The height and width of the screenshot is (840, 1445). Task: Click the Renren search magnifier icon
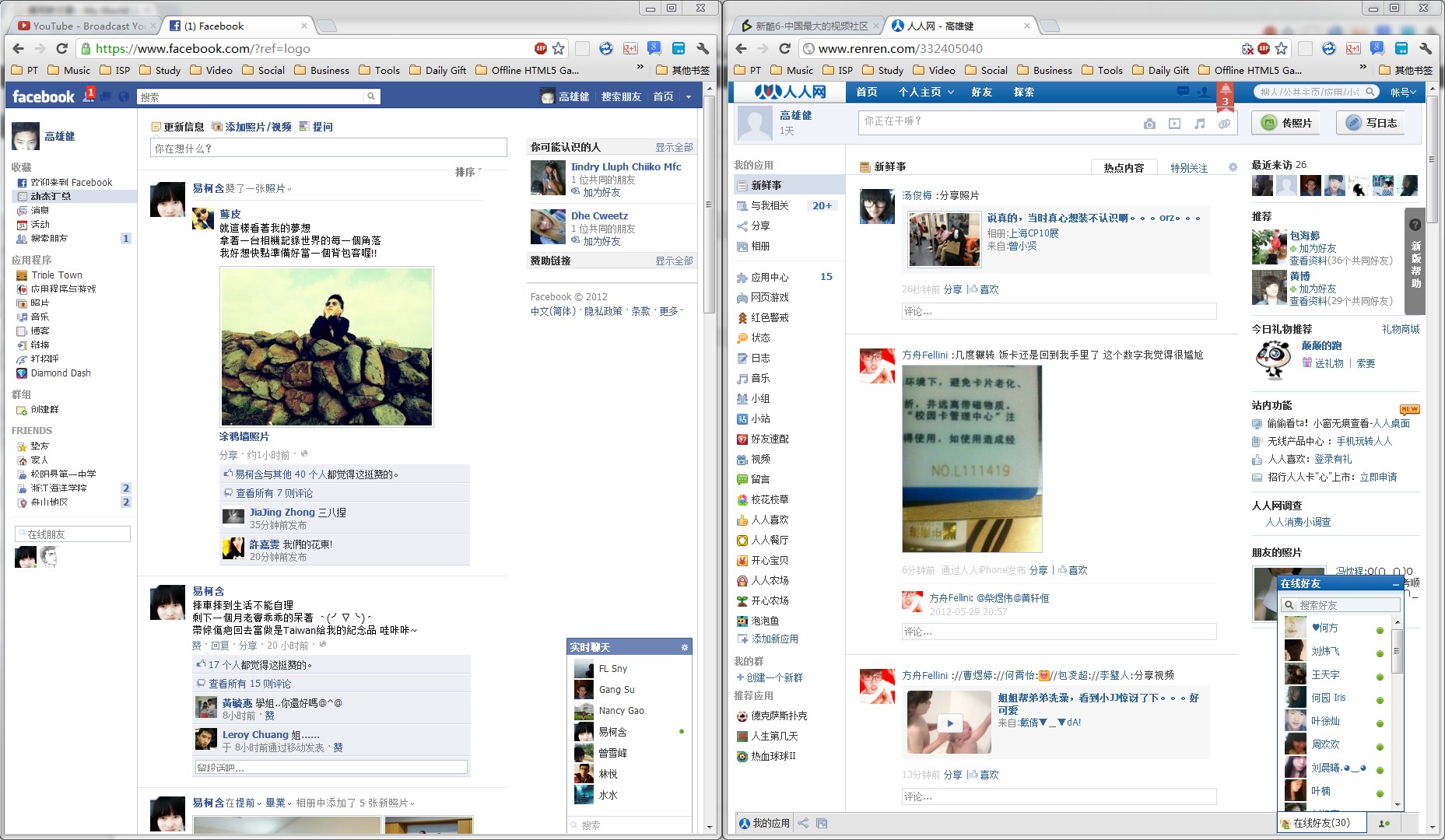pos(1370,92)
